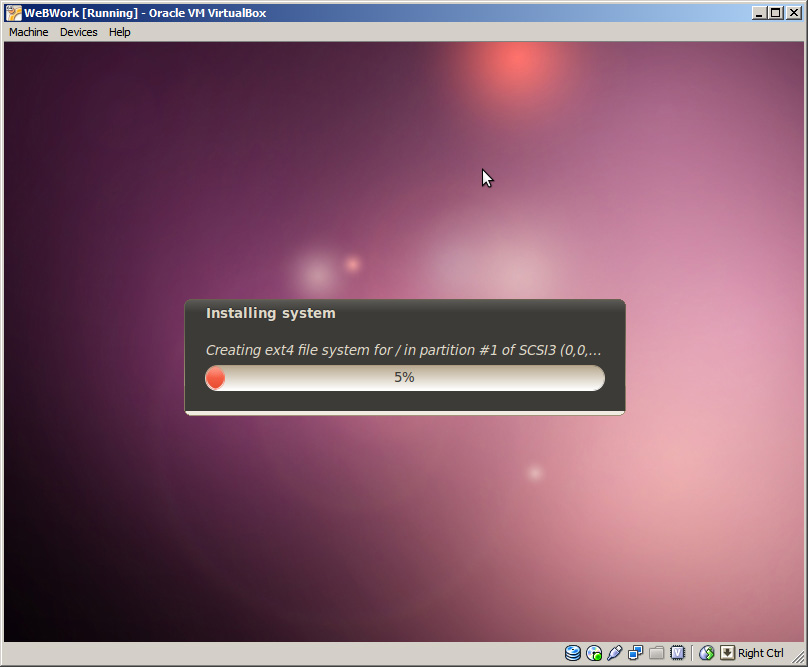Viewport: 808px width, 667px height.
Task: Click the hard disk activity icon
Action: (x=573, y=653)
